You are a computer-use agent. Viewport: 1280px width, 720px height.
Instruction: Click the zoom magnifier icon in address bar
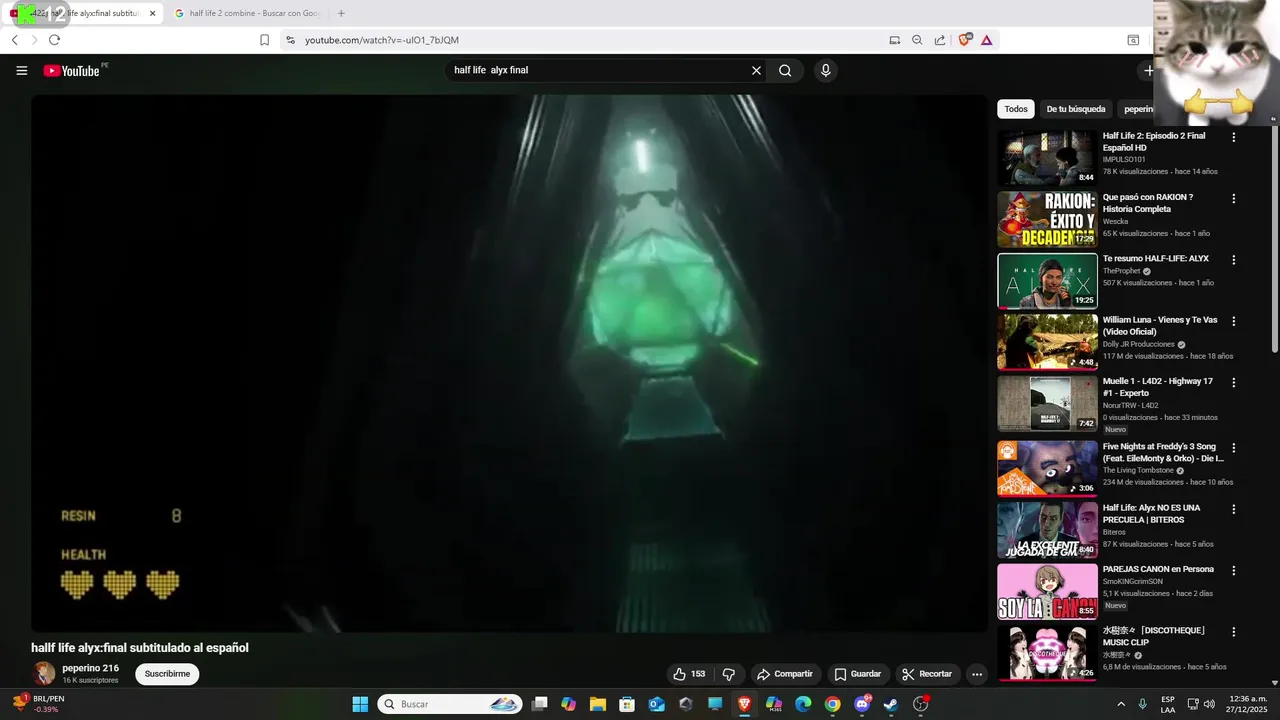(917, 40)
